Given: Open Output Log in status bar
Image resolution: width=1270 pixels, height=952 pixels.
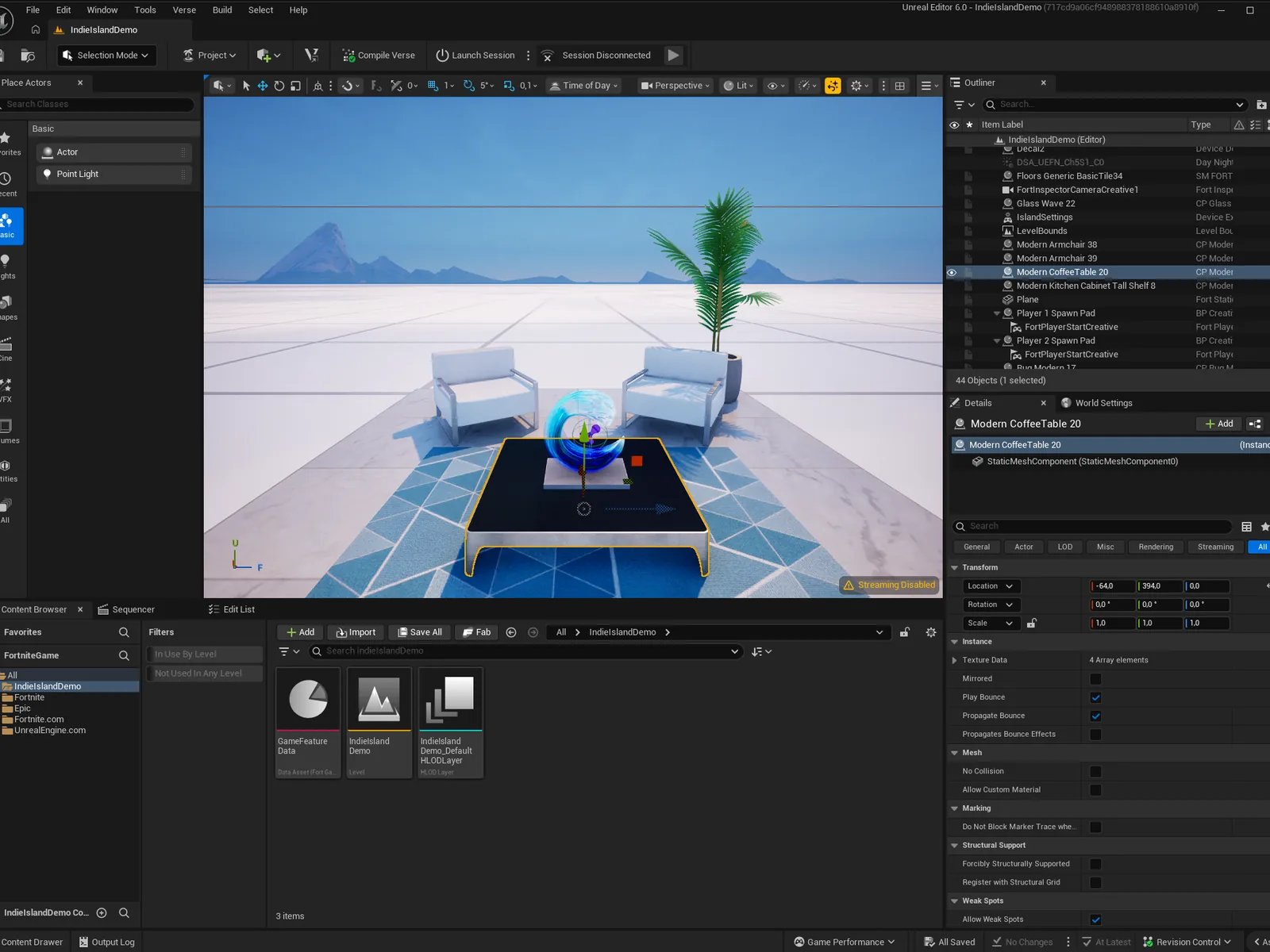Looking at the screenshot, I should click(107, 942).
